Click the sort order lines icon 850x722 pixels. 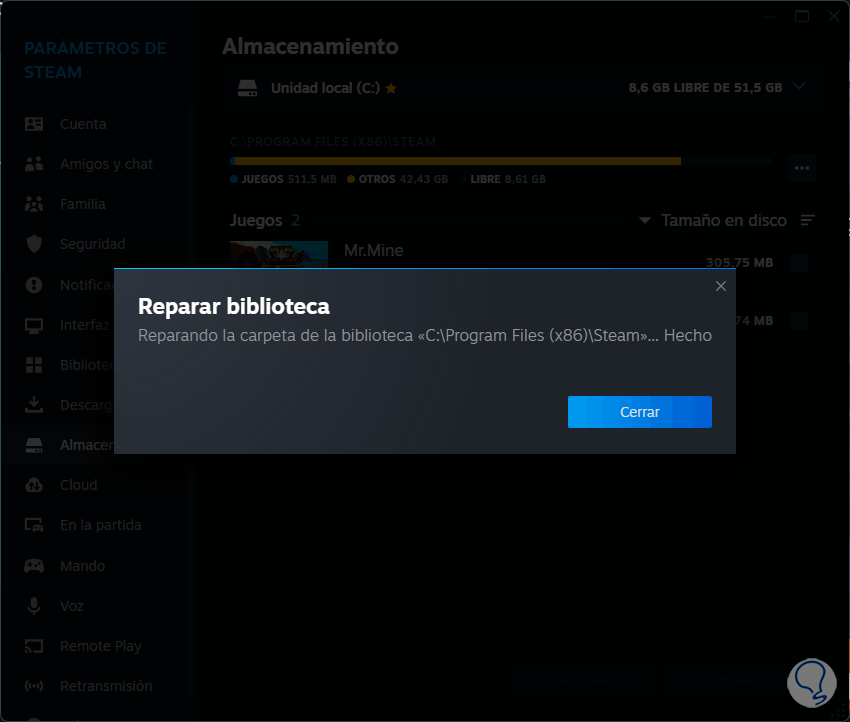[808, 220]
